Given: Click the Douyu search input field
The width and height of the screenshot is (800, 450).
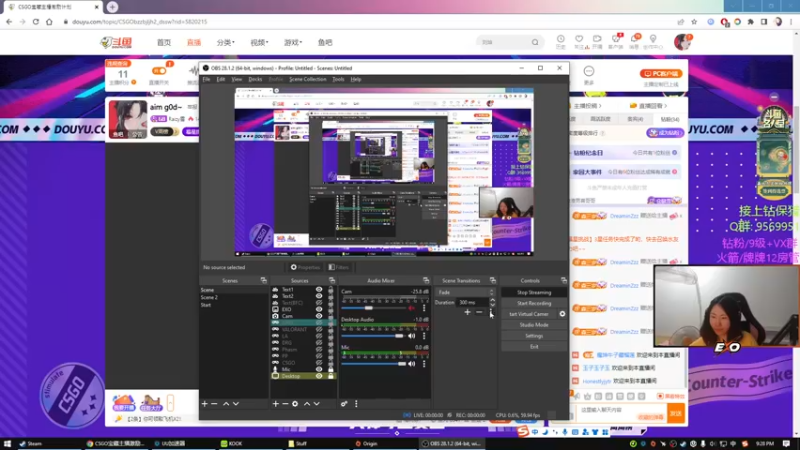Looking at the screenshot, I should [x=504, y=42].
